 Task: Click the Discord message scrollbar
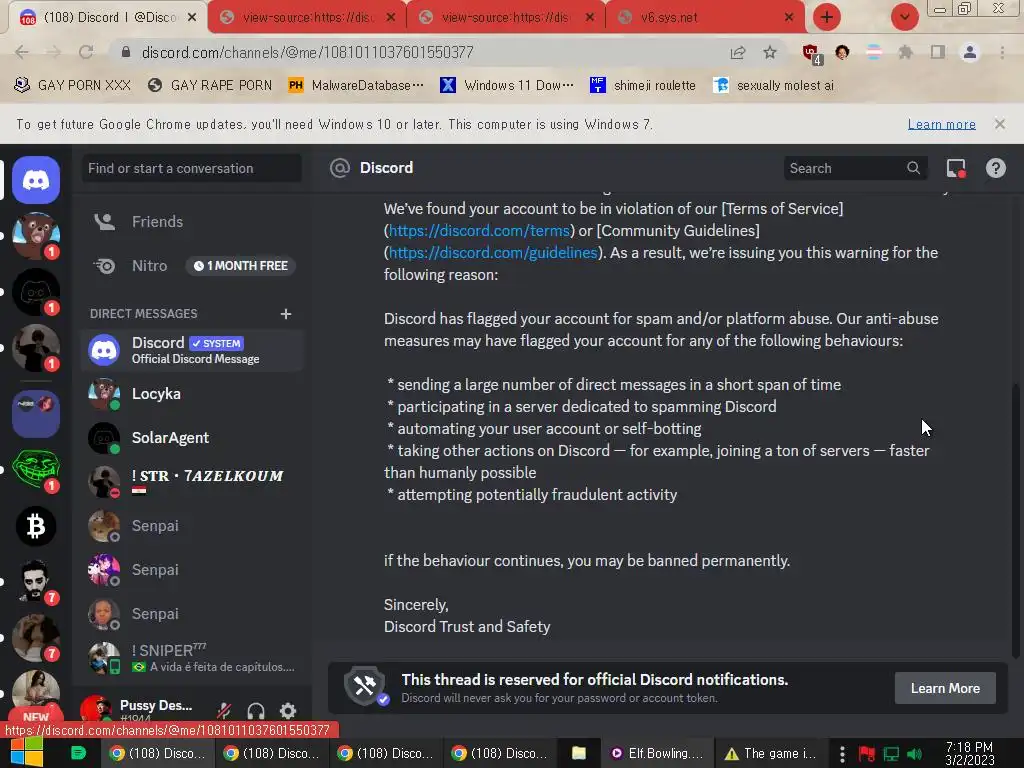click(1015, 519)
